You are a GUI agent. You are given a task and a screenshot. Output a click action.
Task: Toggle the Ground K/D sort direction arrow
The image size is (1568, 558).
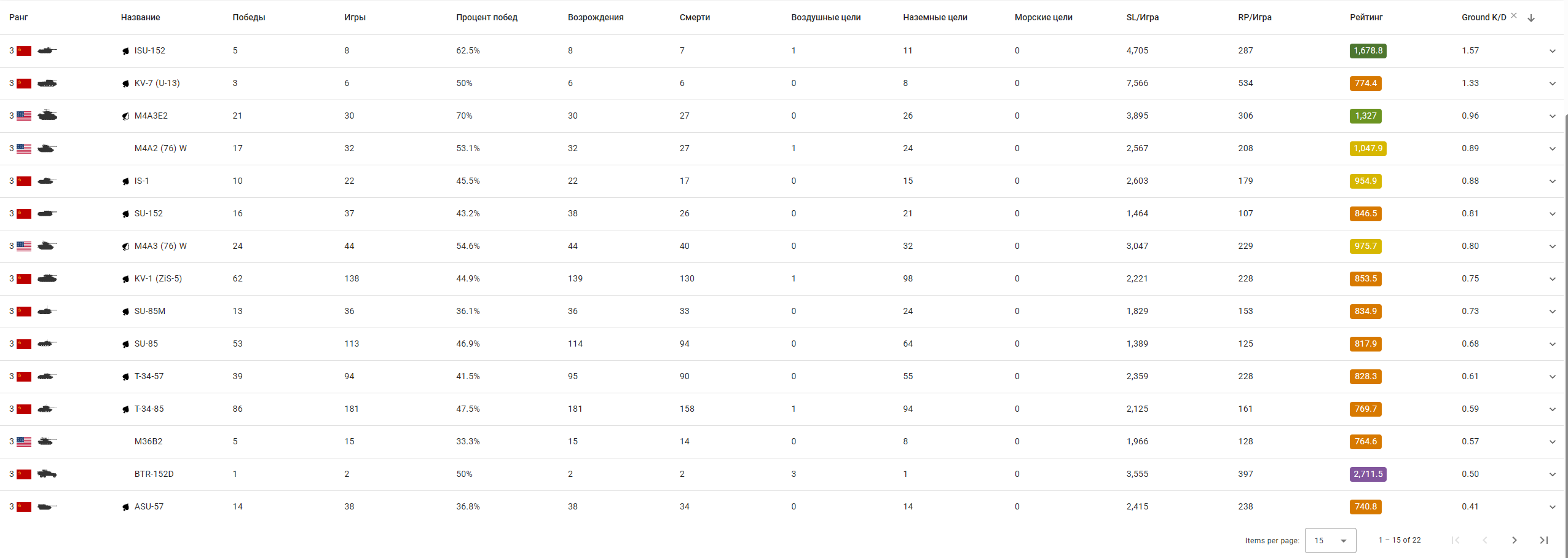[x=1531, y=18]
